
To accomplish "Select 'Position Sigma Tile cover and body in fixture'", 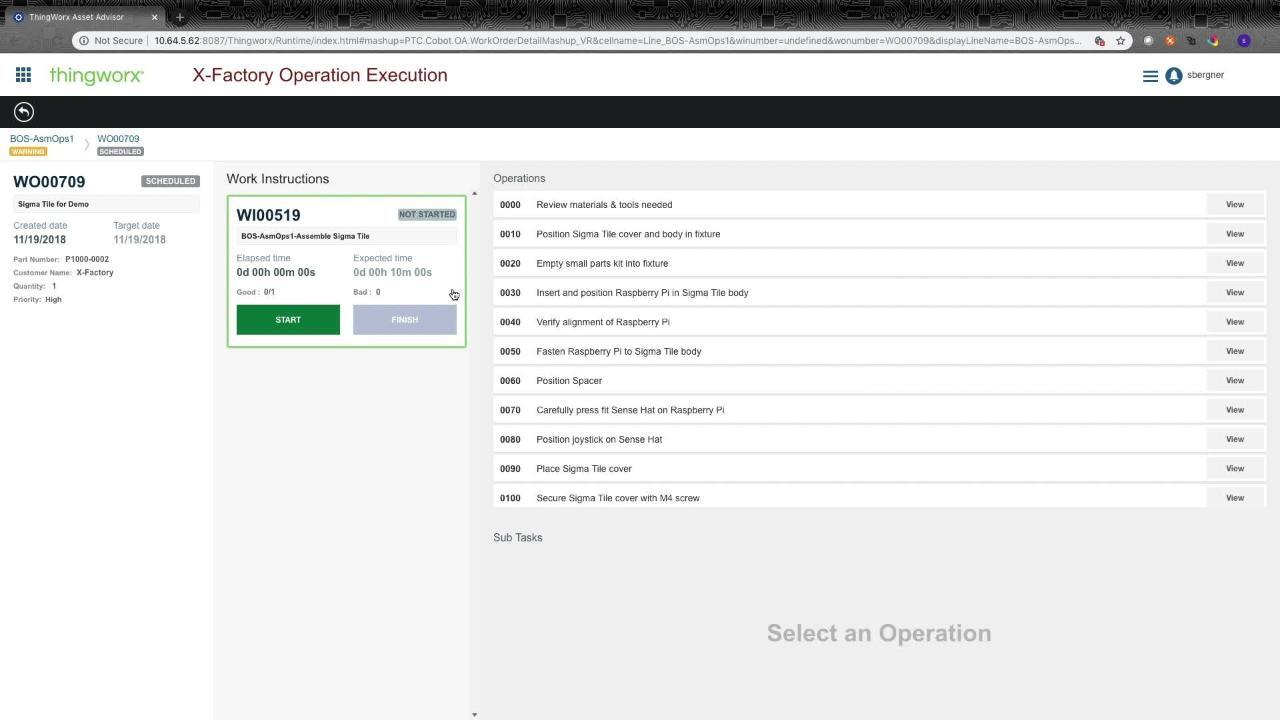I will click(628, 234).
